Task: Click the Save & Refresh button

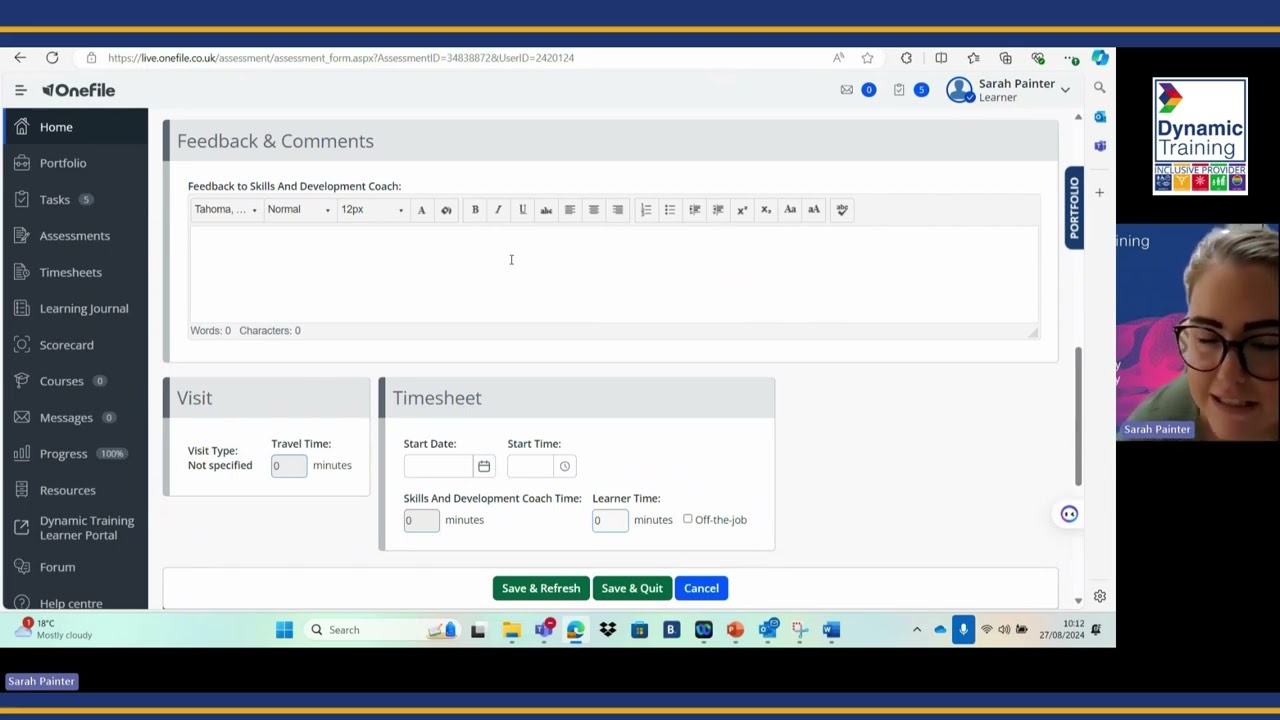Action: 541,588
